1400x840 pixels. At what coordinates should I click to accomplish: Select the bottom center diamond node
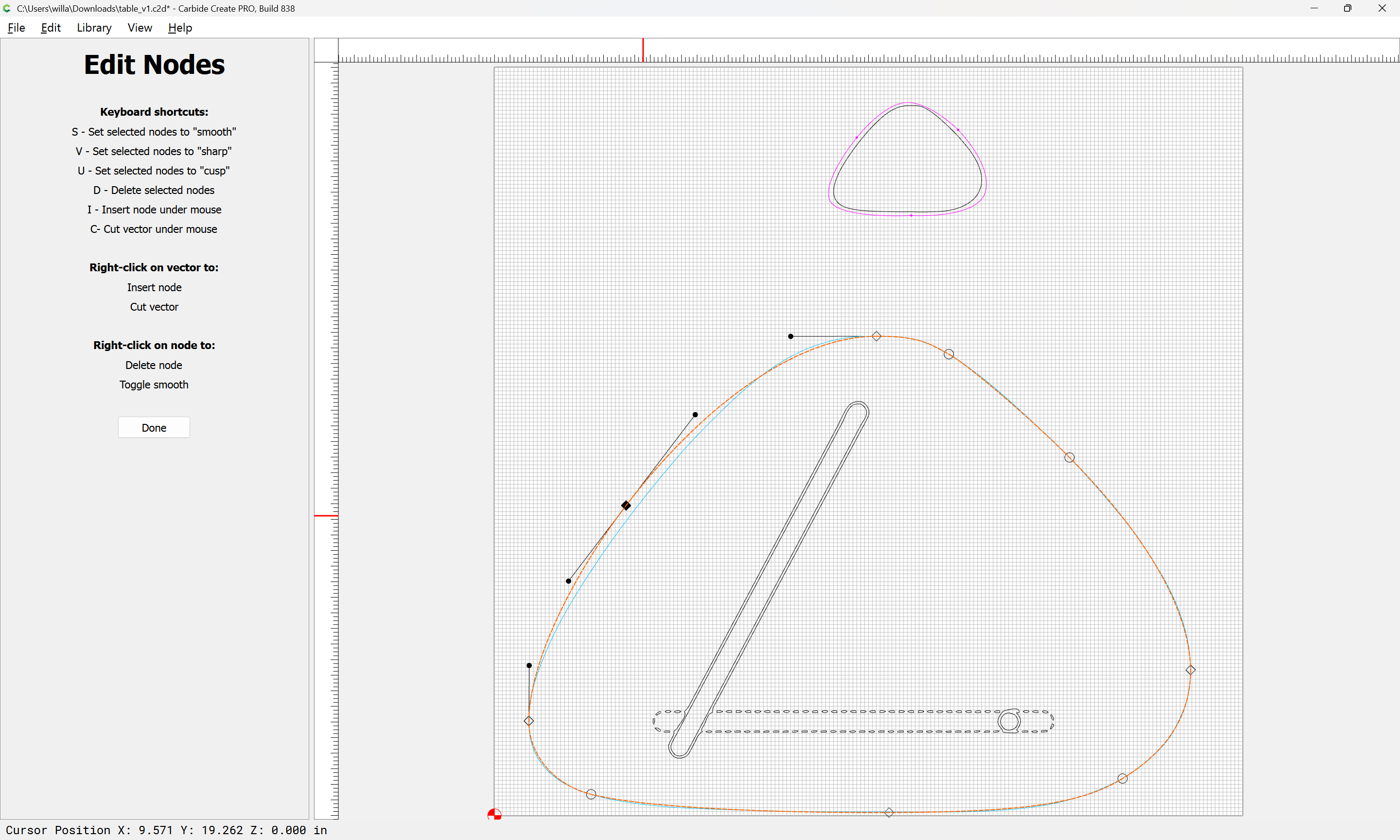click(x=889, y=813)
